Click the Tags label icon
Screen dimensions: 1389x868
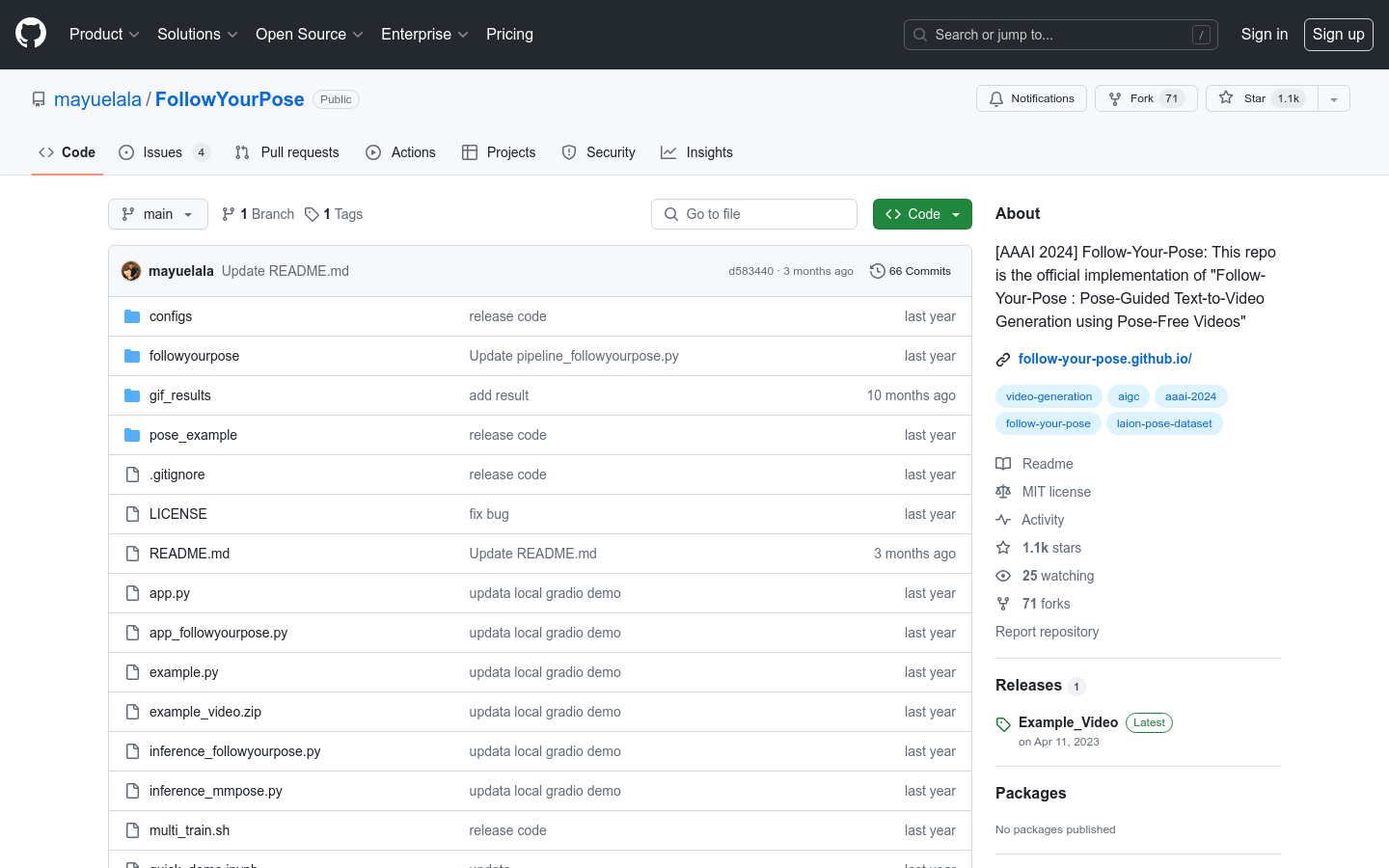(x=312, y=214)
